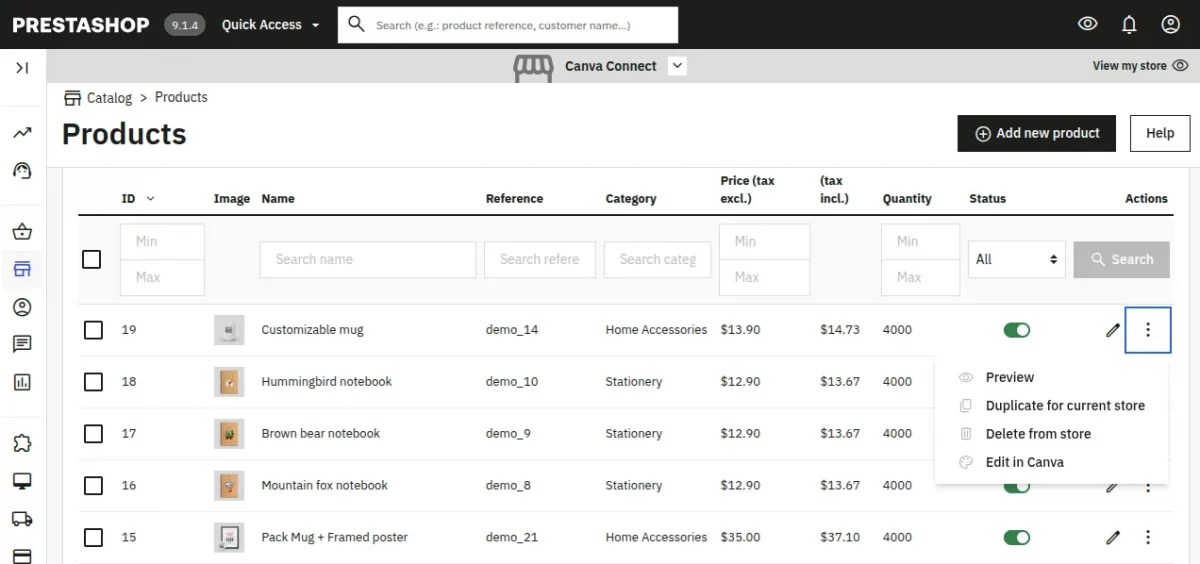The height and width of the screenshot is (564, 1200).
Task: Click Brown bear notebook thumbnail
Action: coord(229,434)
